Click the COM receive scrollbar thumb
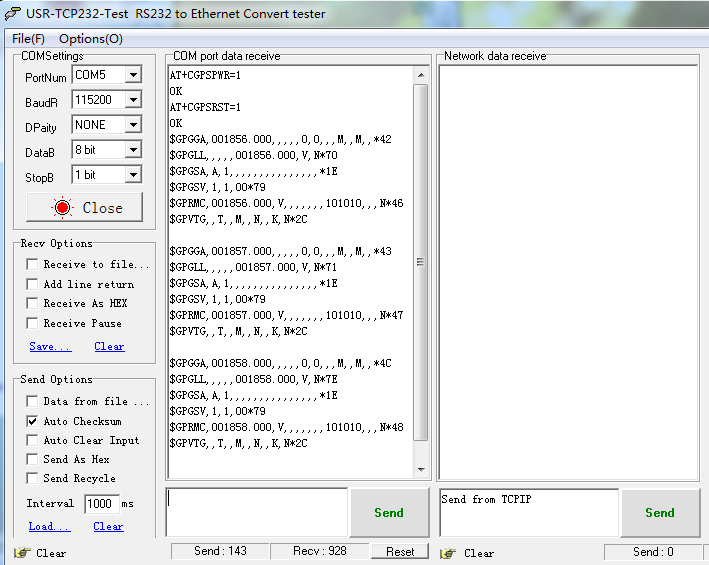The height and width of the screenshot is (565, 709). (421, 262)
